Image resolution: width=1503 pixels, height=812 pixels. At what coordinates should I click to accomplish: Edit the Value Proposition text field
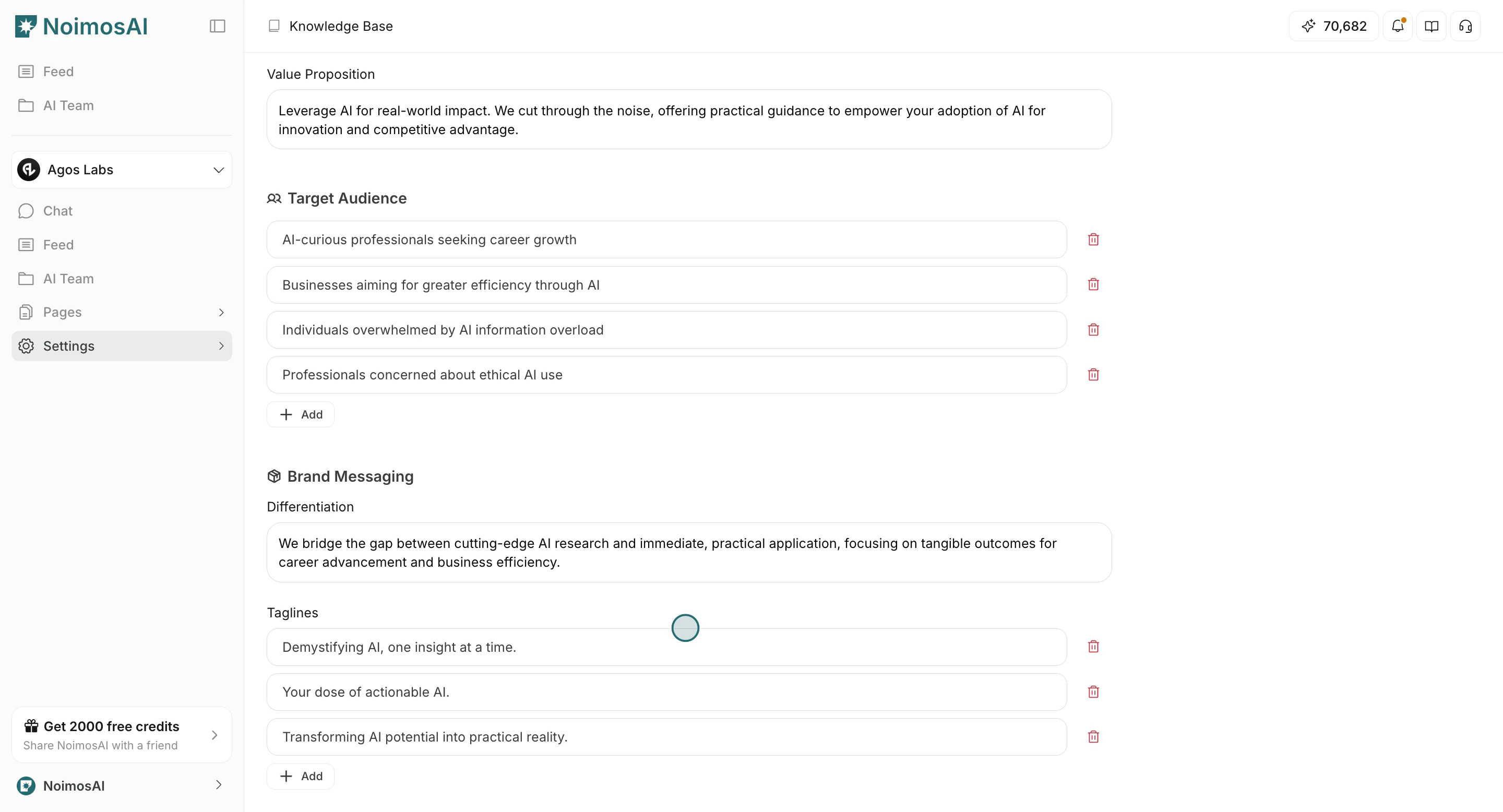coord(688,120)
